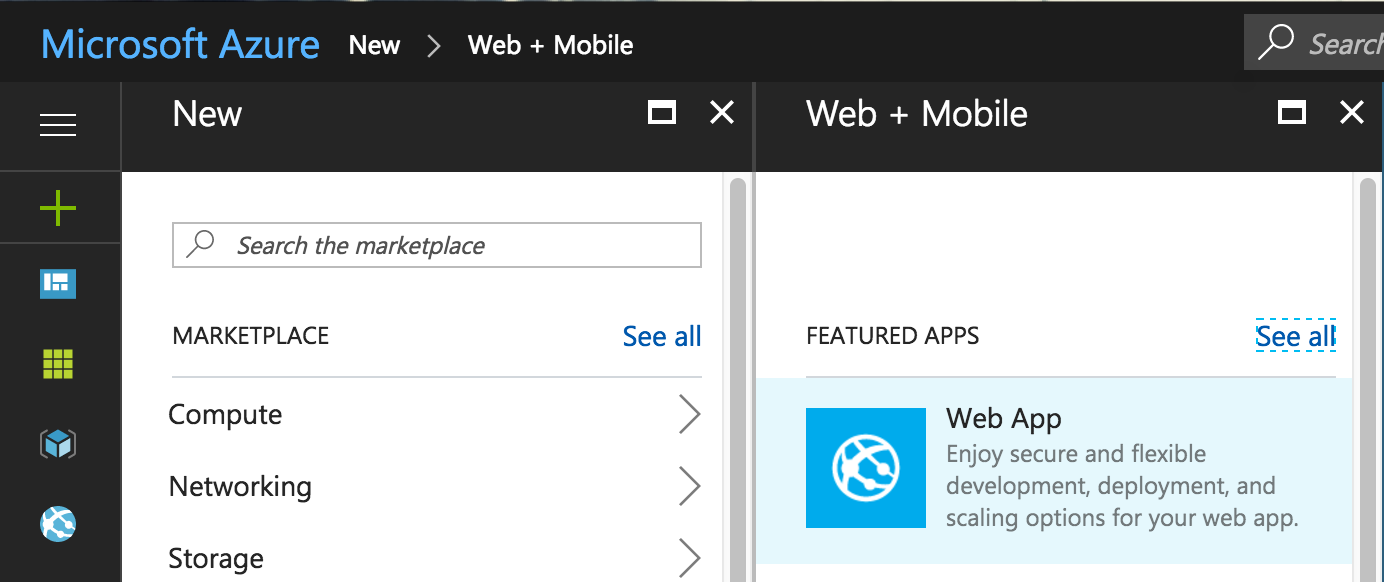The width and height of the screenshot is (1384, 582).
Task: Open the App Services globe sidebar icon
Action: coord(58,523)
